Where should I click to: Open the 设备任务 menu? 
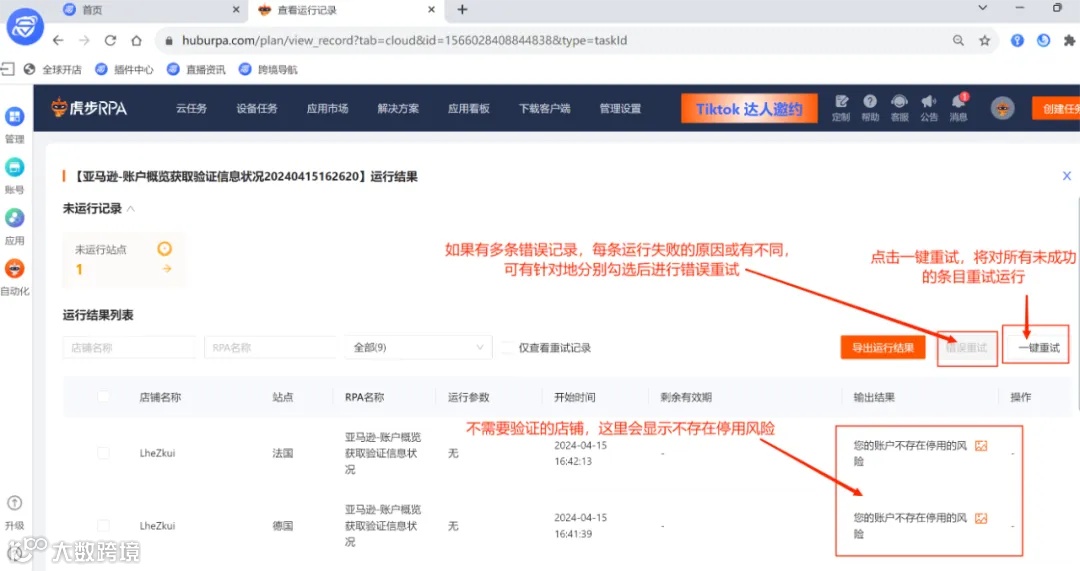(x=256, y=108)
